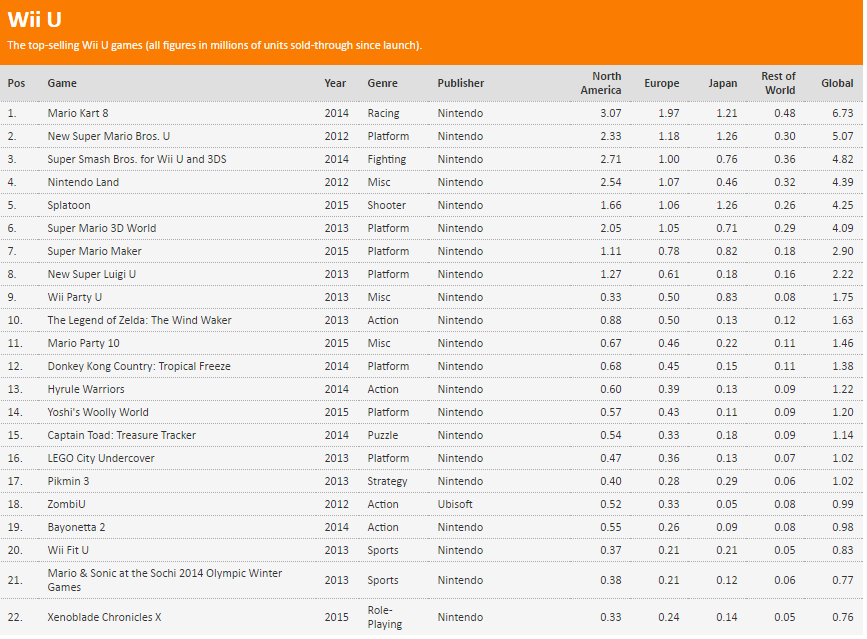Click the North America column header
The image size is (867, 639).
click(601, 83)
